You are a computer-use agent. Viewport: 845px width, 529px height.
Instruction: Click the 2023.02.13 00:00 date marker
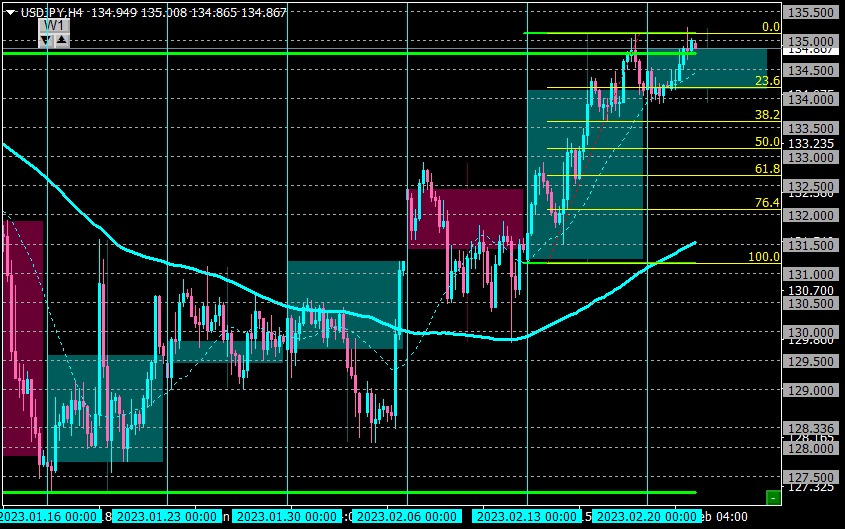click(x=527, y=517)
